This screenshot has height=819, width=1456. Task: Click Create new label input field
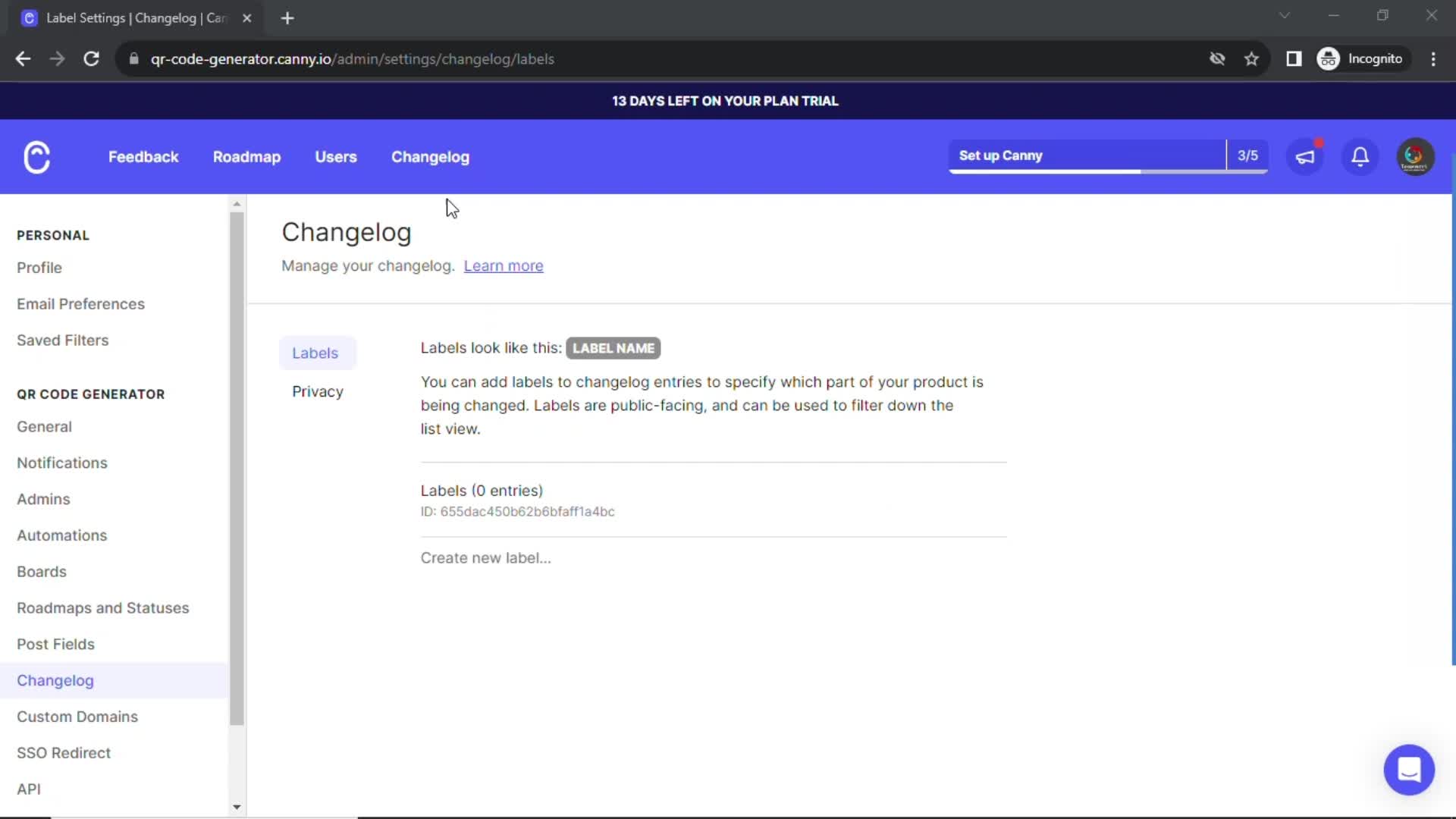(486, 557)
